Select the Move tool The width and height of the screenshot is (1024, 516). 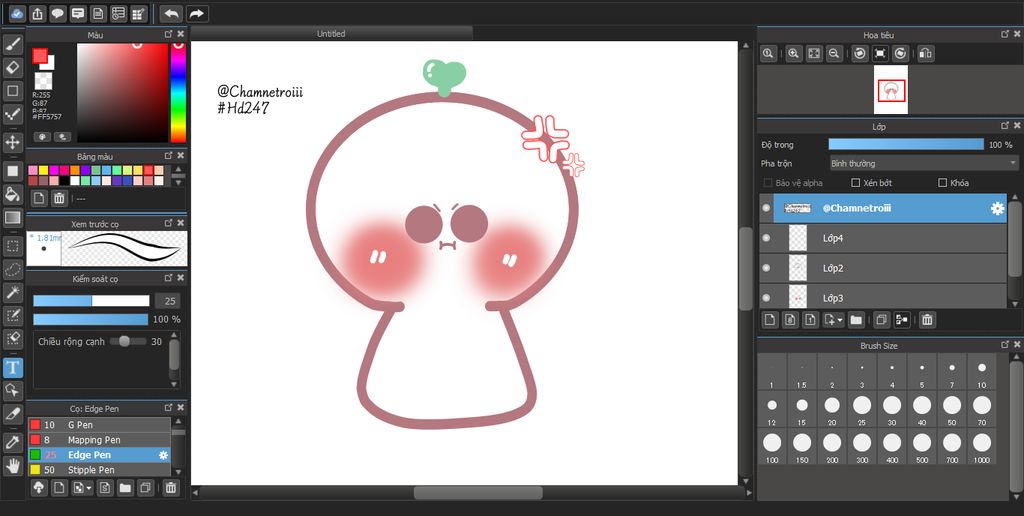pyautogui.click(x=13, y=142)
